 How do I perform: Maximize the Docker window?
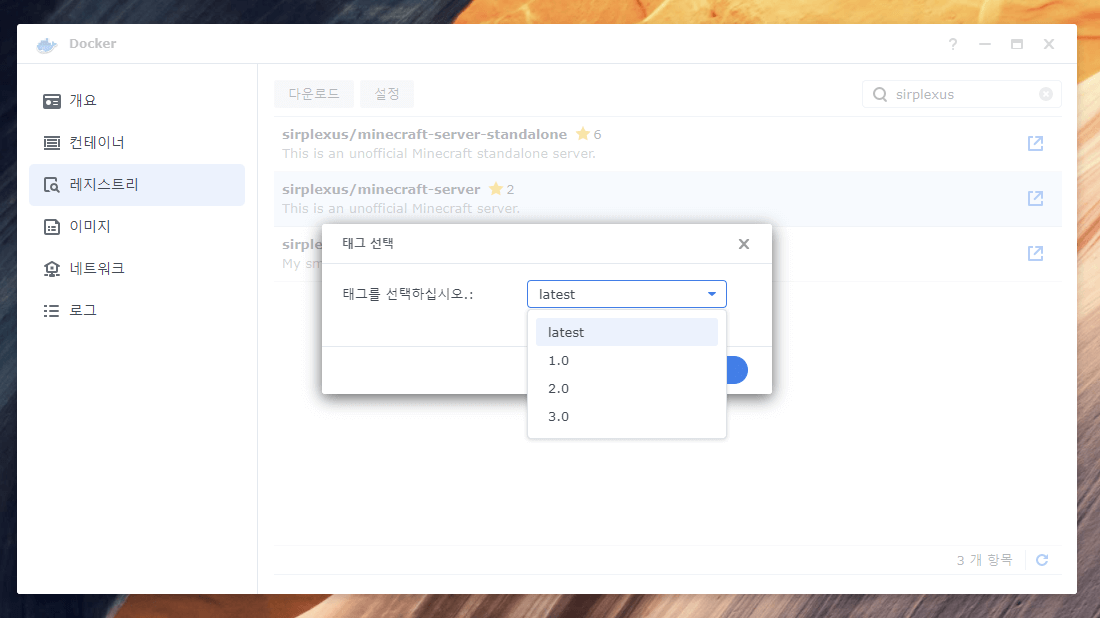click(1017, 44)
